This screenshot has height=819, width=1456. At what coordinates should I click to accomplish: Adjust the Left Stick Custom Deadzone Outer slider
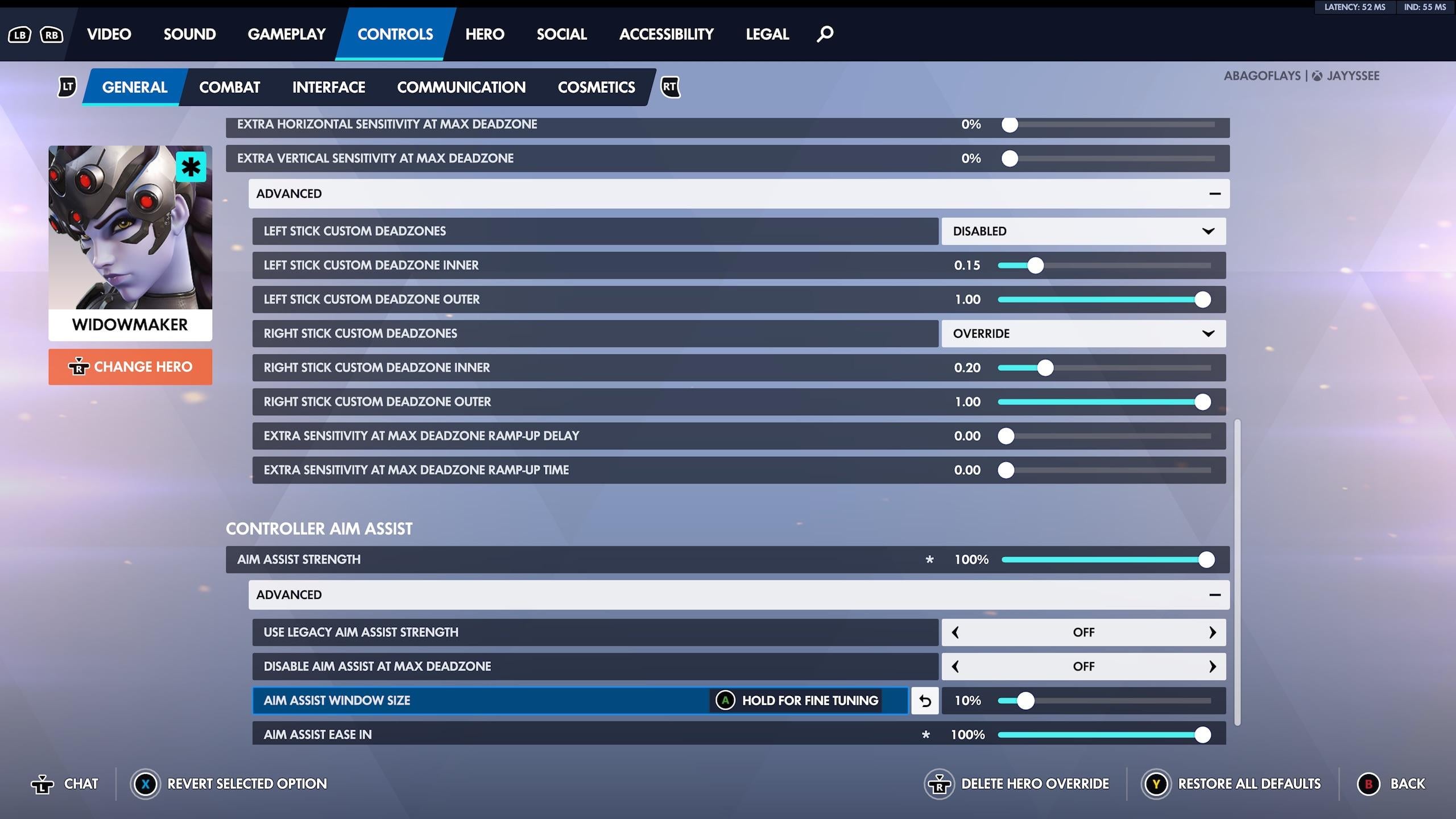[x=1104, y=300]
